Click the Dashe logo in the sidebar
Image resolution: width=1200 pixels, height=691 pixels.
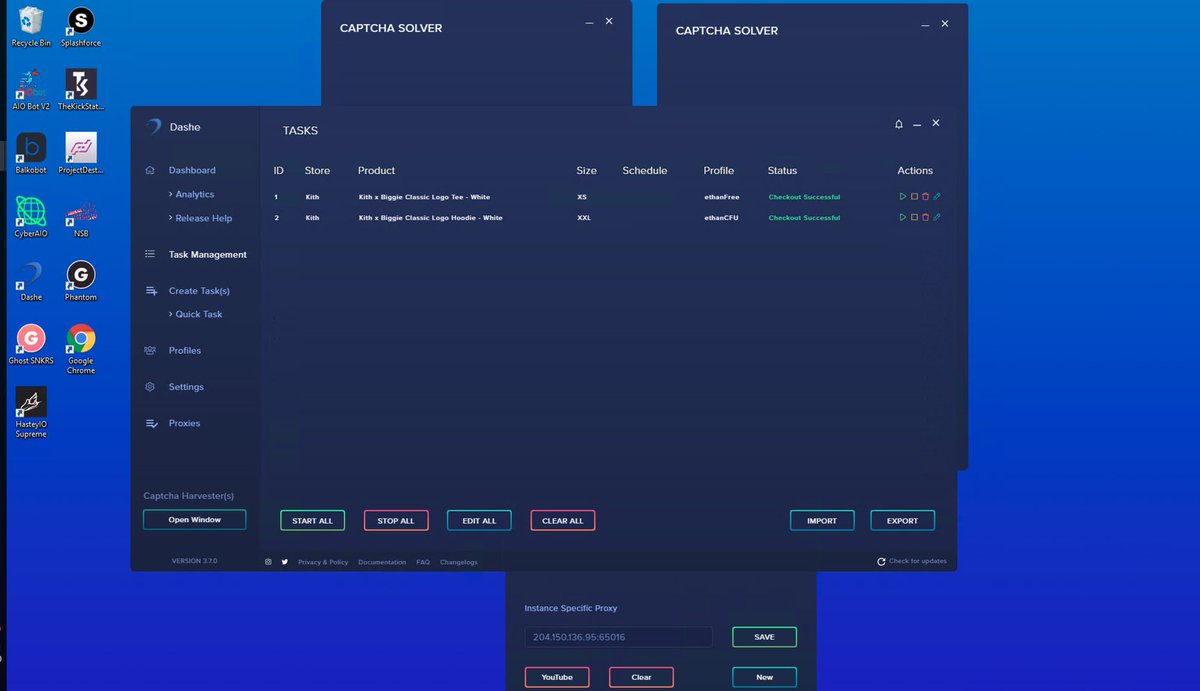pos(153,127)
